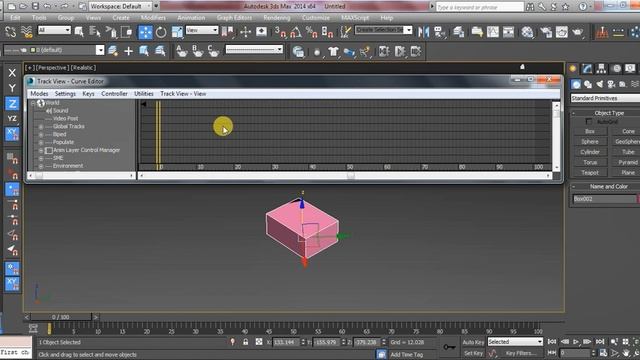Screen dimensions: 640x360
Task: Restrict to YZ plane constraint
Action: click(12, 118)
